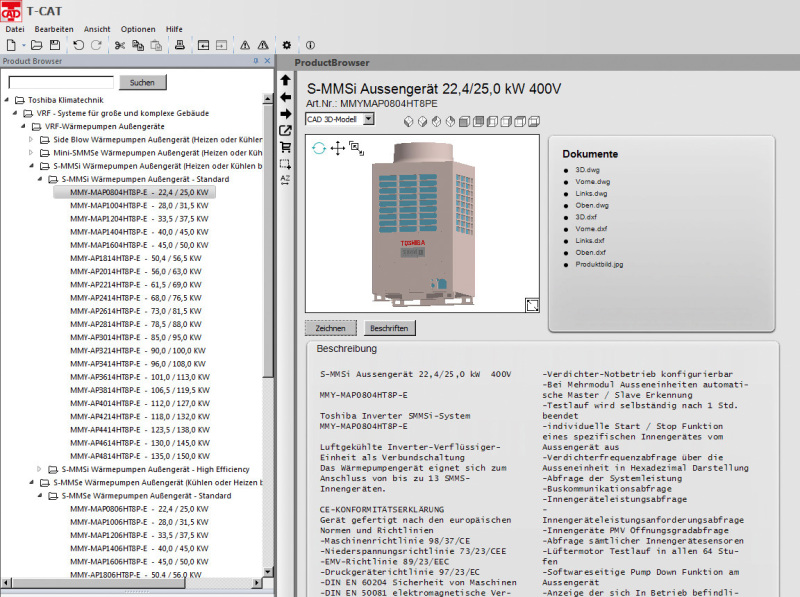The width and height of the screenshot is (800, 597).
Task: Click the first warning triangle icon
Action: pyautogui.click(x=245, y=45)
